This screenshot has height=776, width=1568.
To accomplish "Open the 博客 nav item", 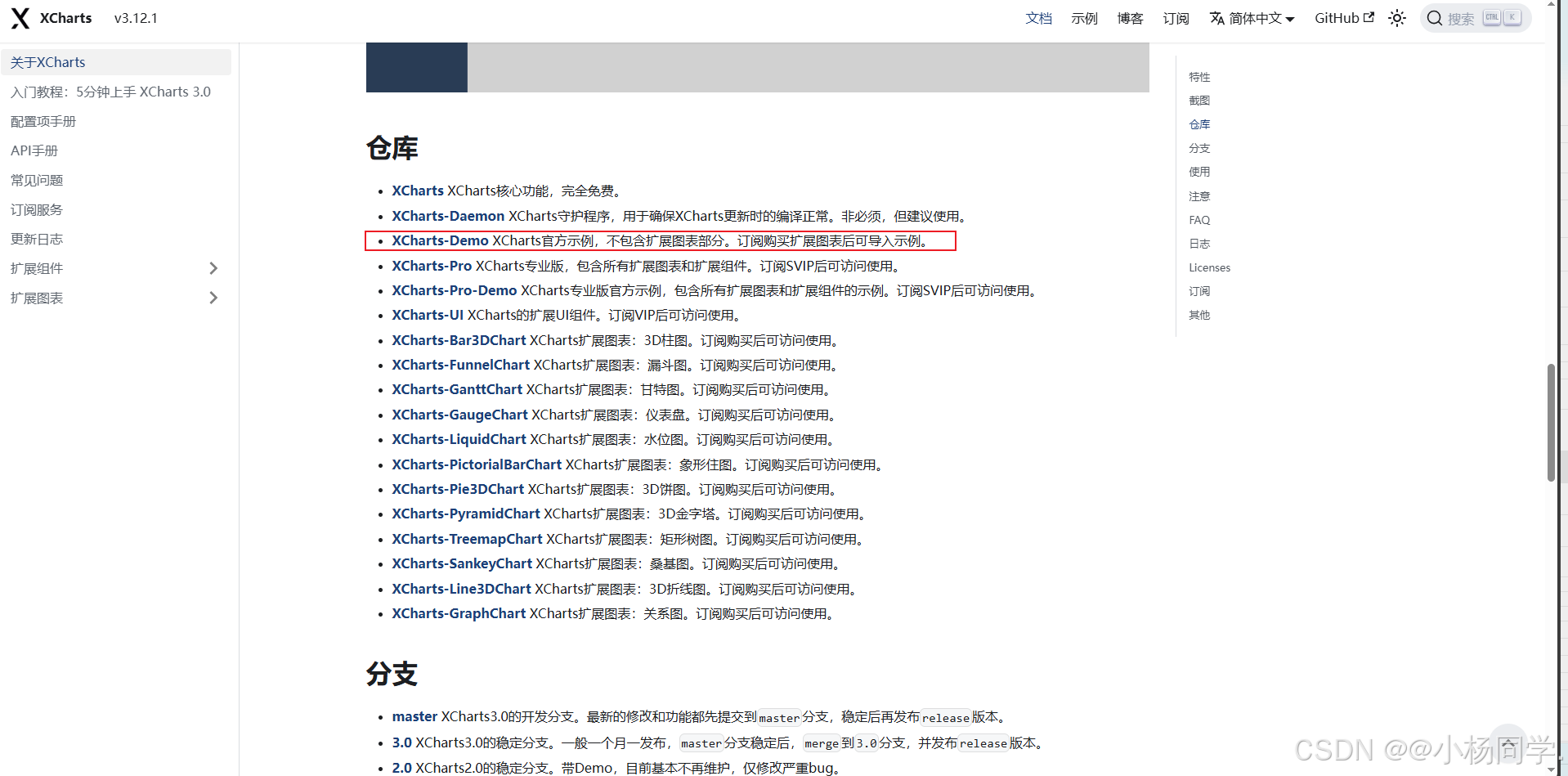I will (x=1130, y=18).
